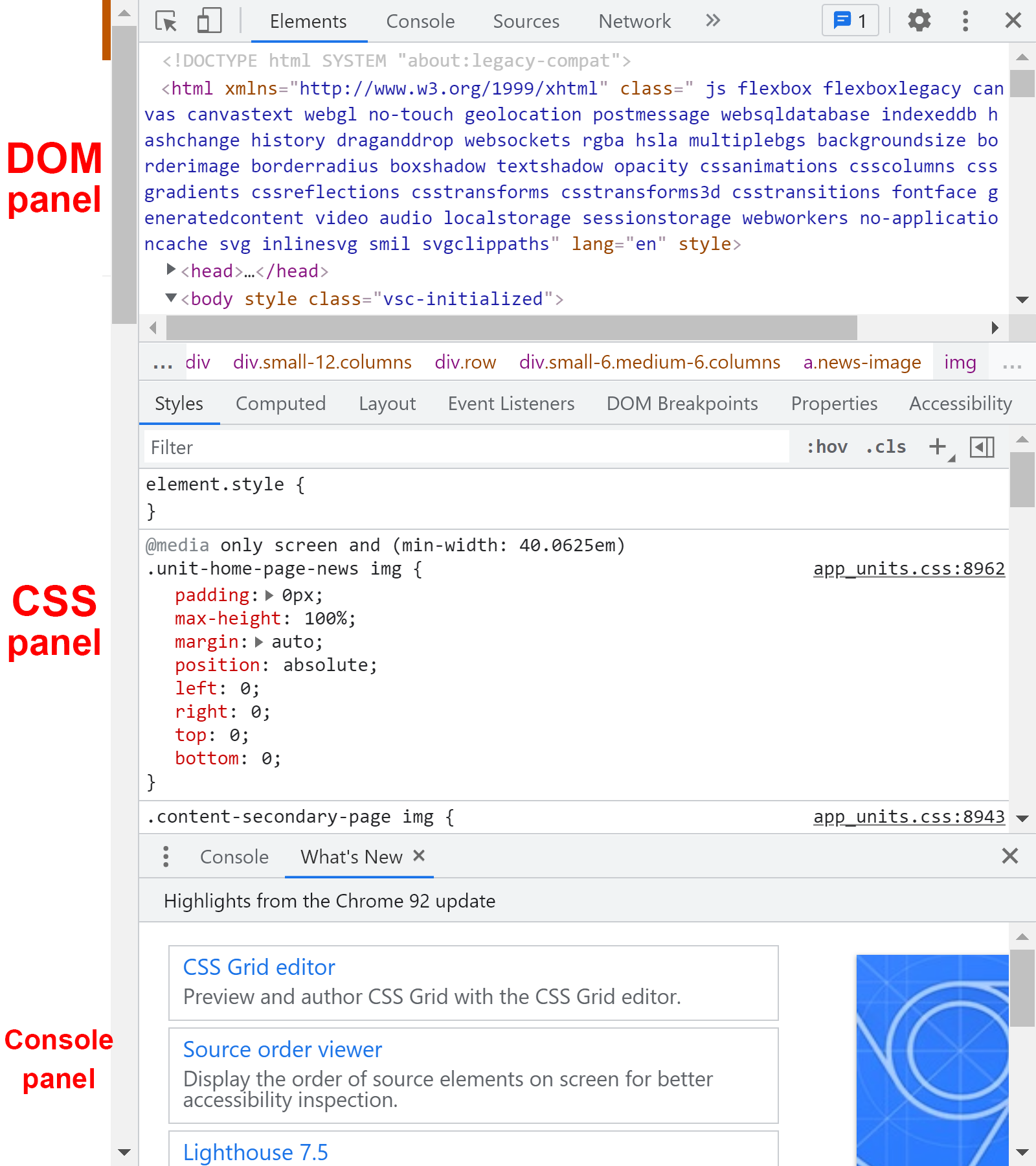Click the DOM tree scroll-right arrow

[x=995, y=328]
